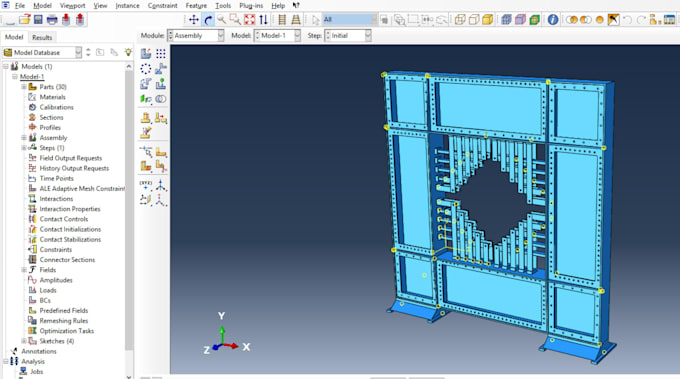680x379 pixels.
Task: Collapse the Model-1 tree node
Action: click(15, 77)
